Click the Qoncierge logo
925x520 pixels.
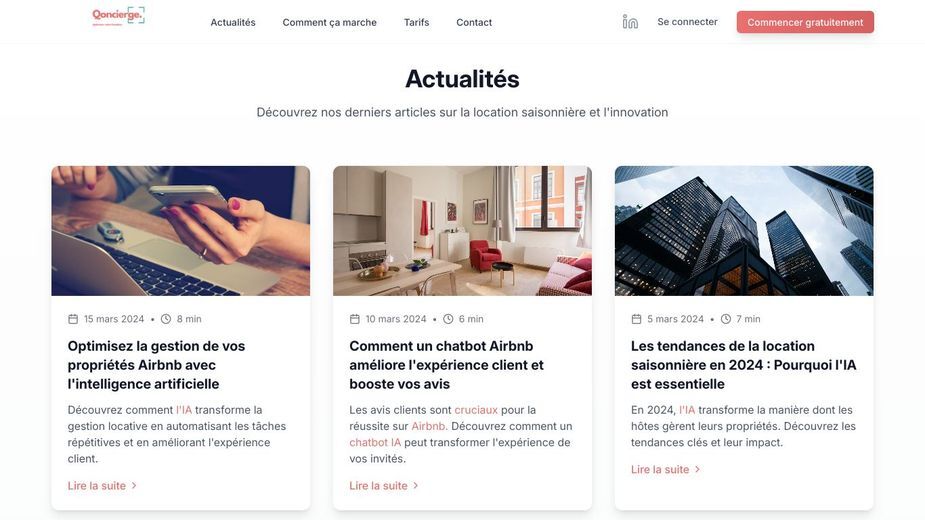click(x=118, y=16)
